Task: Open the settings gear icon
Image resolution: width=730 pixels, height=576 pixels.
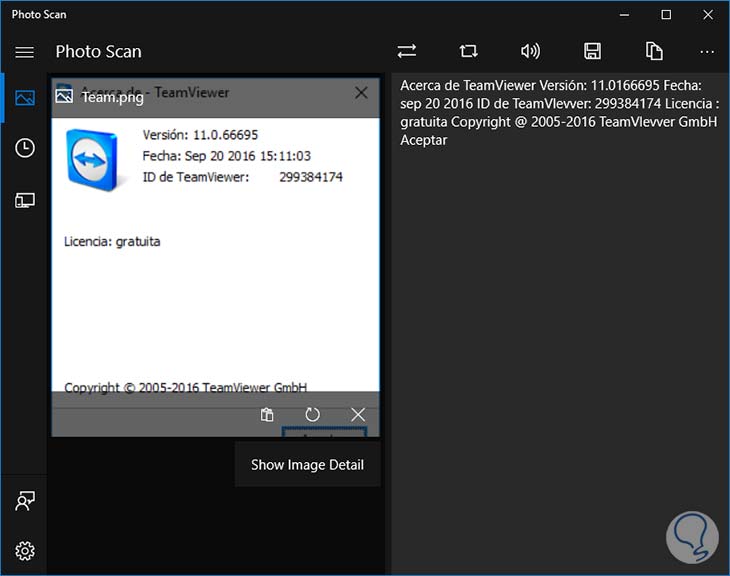Action: pos(25,551)
